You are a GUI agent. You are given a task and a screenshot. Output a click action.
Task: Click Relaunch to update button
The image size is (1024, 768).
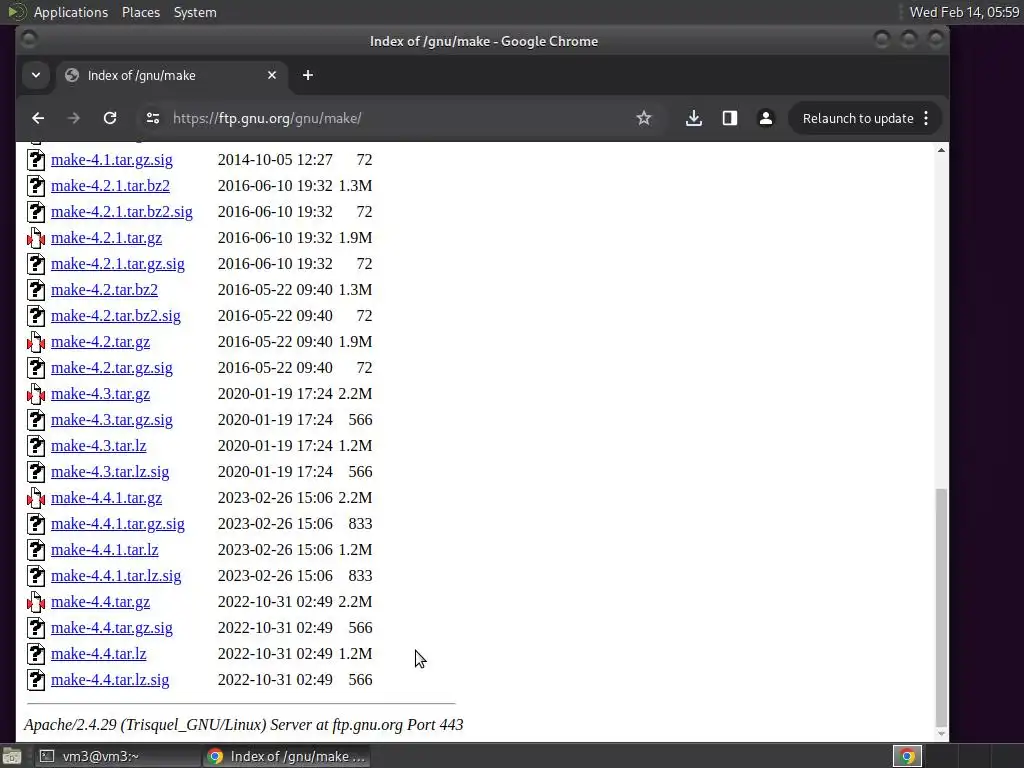pyautogui.click(x=857, y=118)
